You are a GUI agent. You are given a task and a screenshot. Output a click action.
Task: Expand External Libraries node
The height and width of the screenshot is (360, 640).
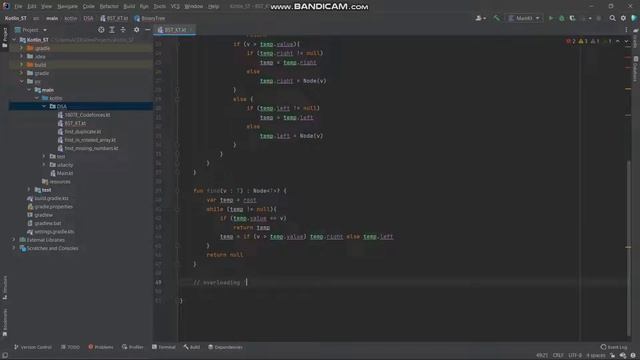coord(15,240)
